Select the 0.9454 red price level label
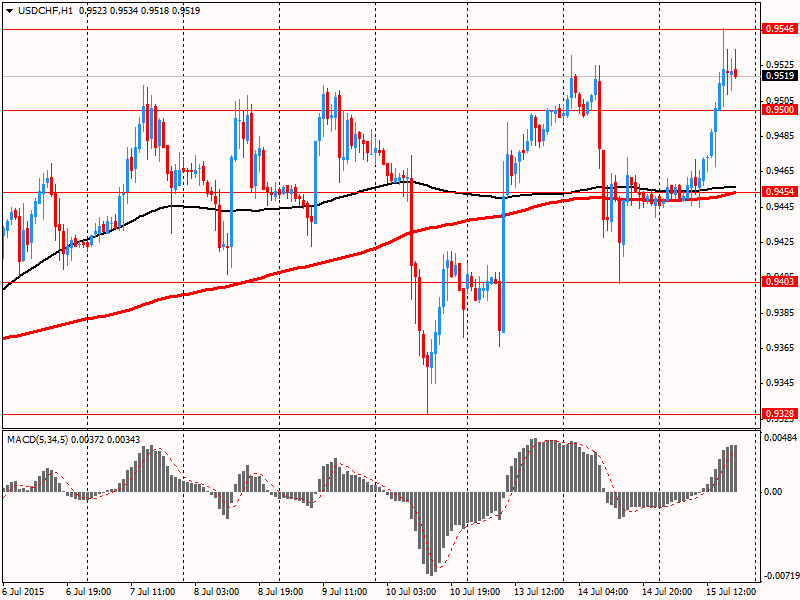 [x=780, y=192]
